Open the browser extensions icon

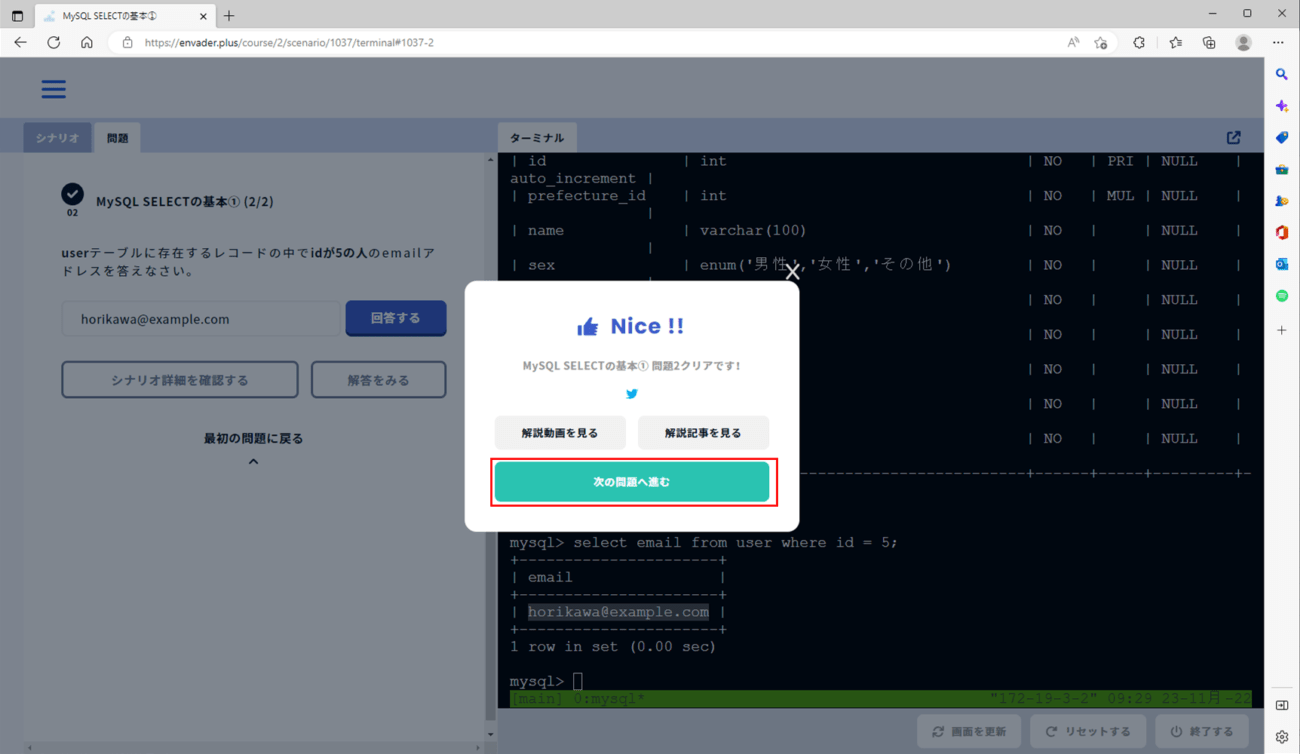[x=1139, y=43]
